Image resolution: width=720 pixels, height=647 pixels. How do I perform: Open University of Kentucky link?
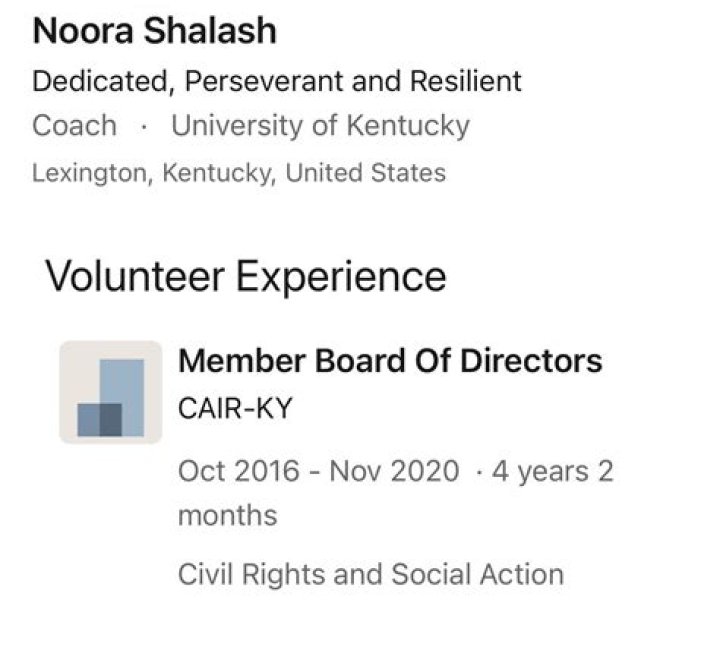pyautogui.click(x=320, y=126)
